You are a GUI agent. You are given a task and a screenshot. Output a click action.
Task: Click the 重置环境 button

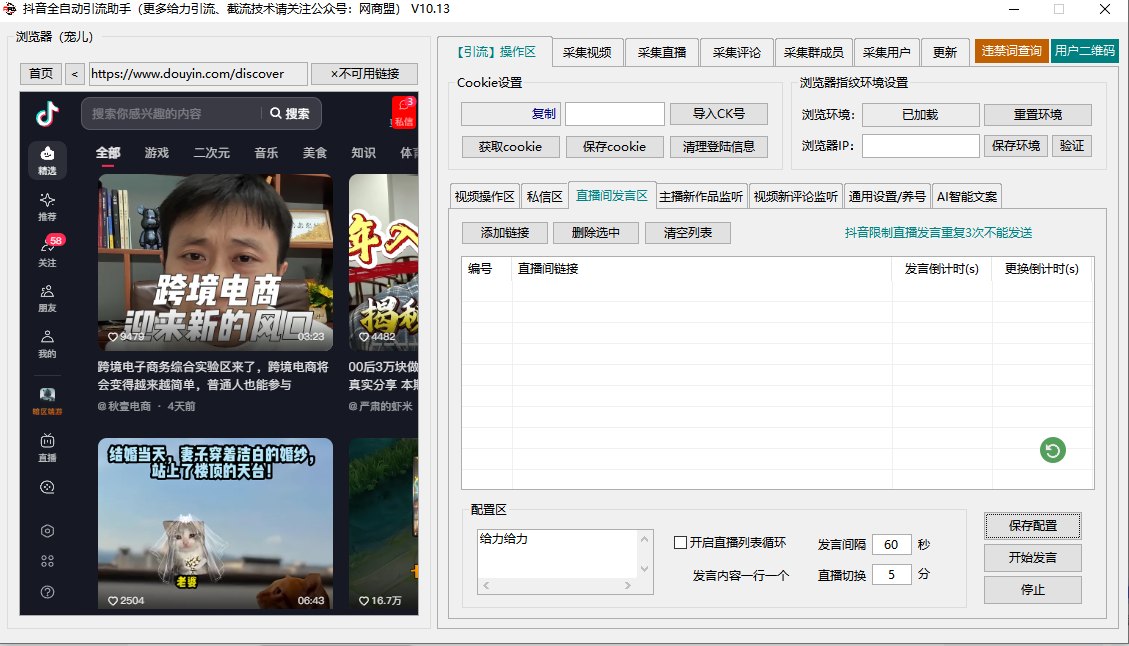pos(1038,115)
